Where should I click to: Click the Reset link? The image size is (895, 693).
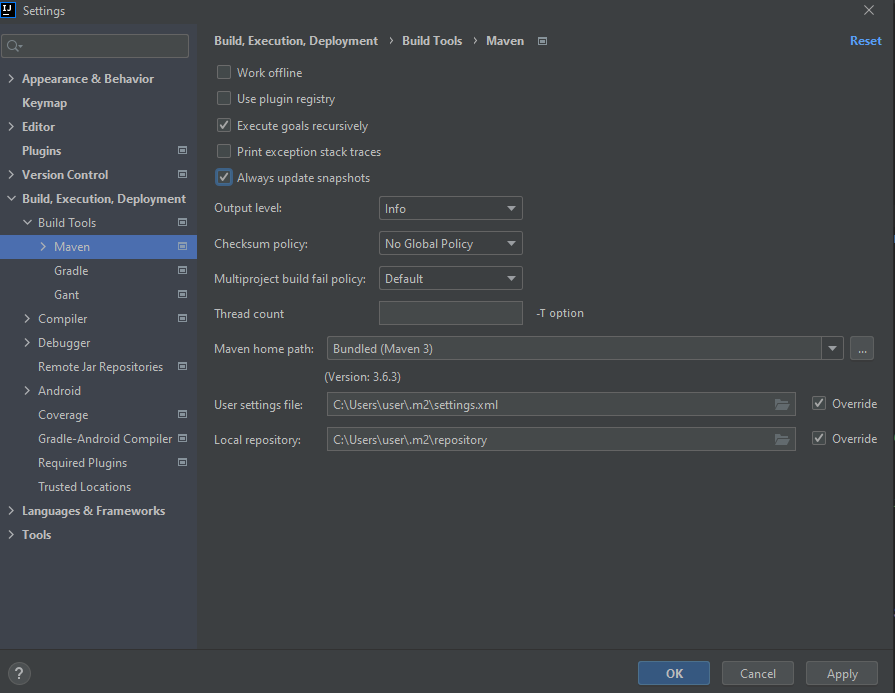(865, 40)
